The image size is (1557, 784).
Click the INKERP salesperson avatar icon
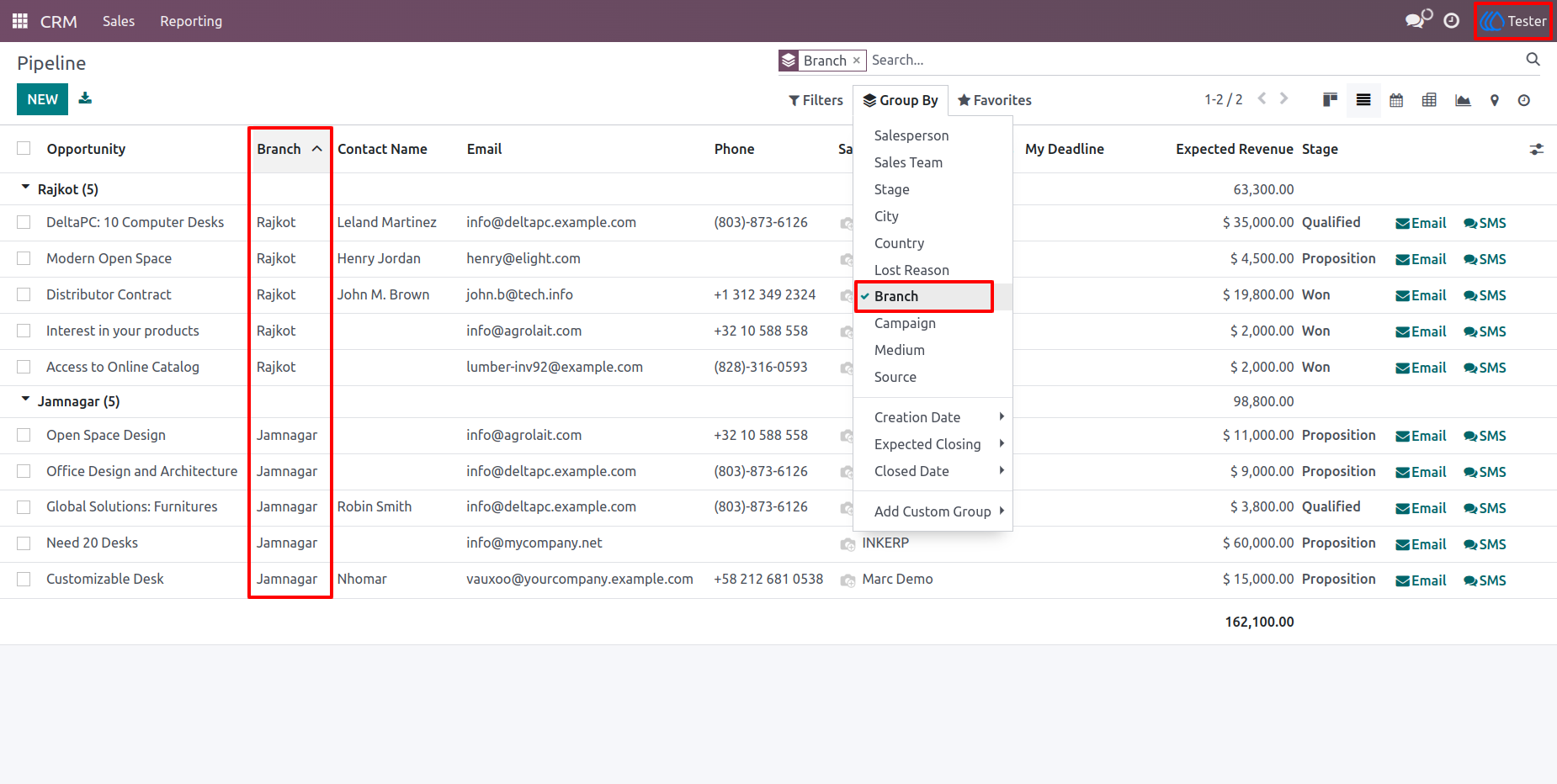[x=848, y=544]
